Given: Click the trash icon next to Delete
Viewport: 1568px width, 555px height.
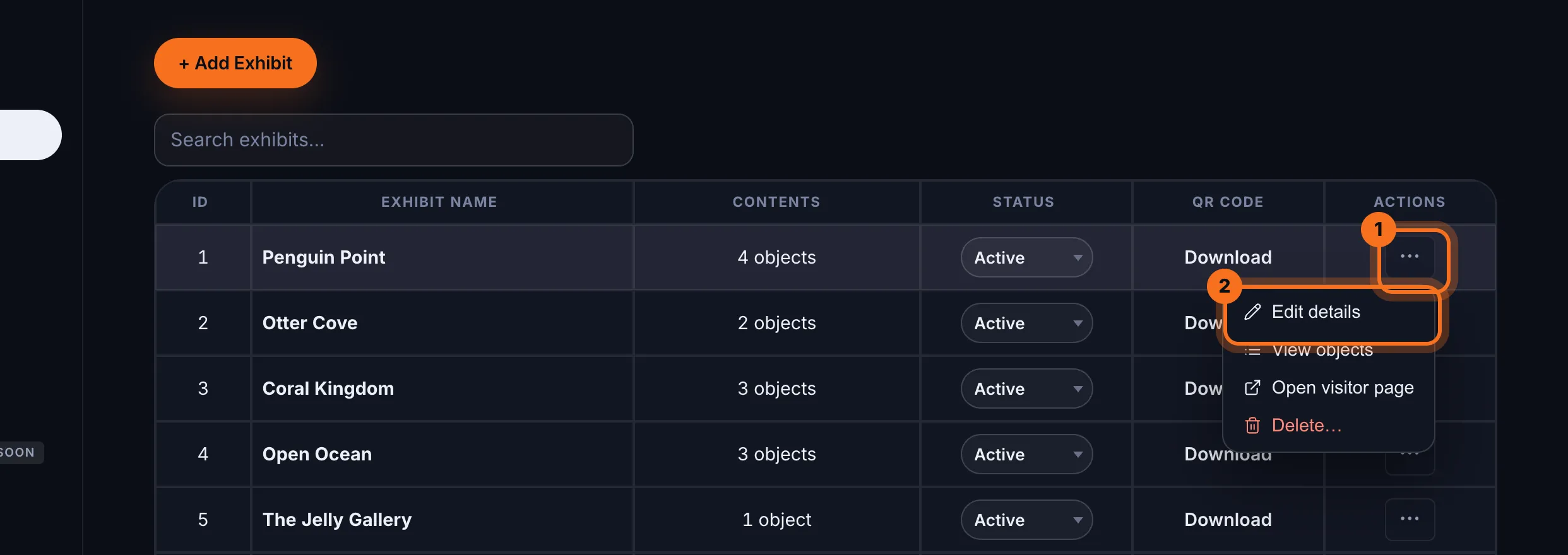Looking at the screenshot, I should tap(1252, 425).
